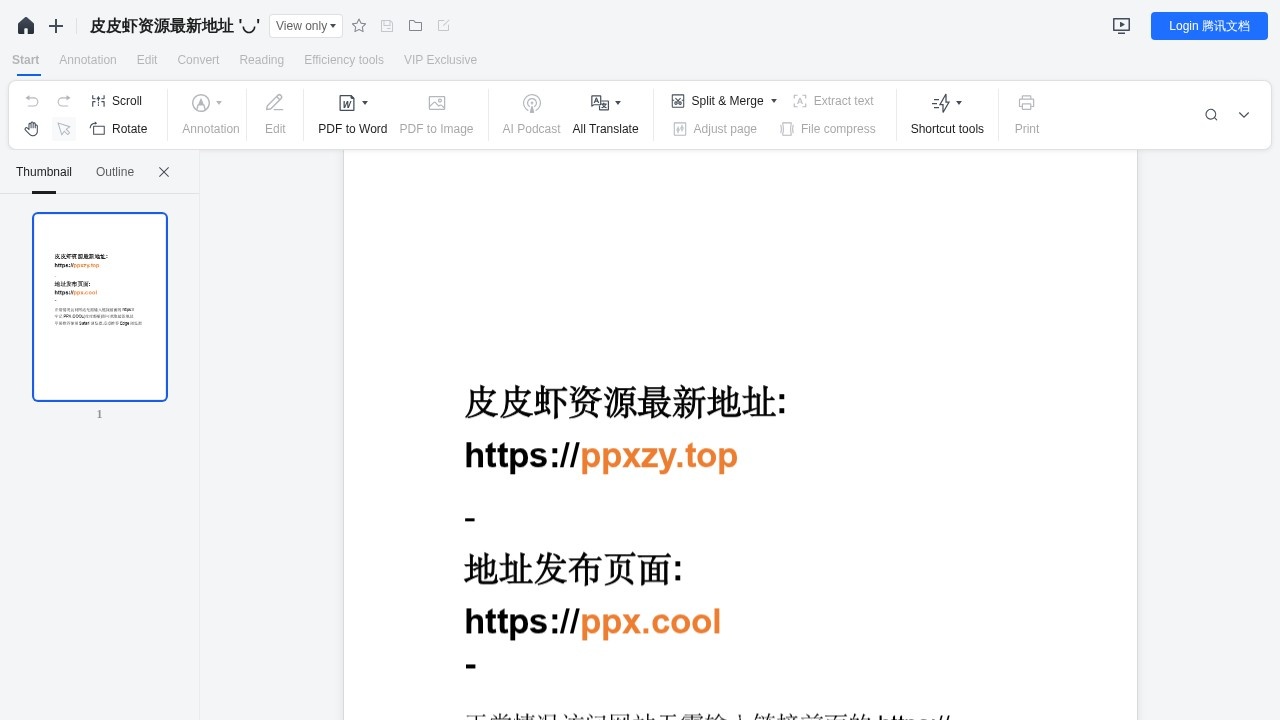Expand the PDF to Word dropdown arrow
The height and width of the screenshot is (720, 1280).
pyautogui.click(x=365, y=103)
